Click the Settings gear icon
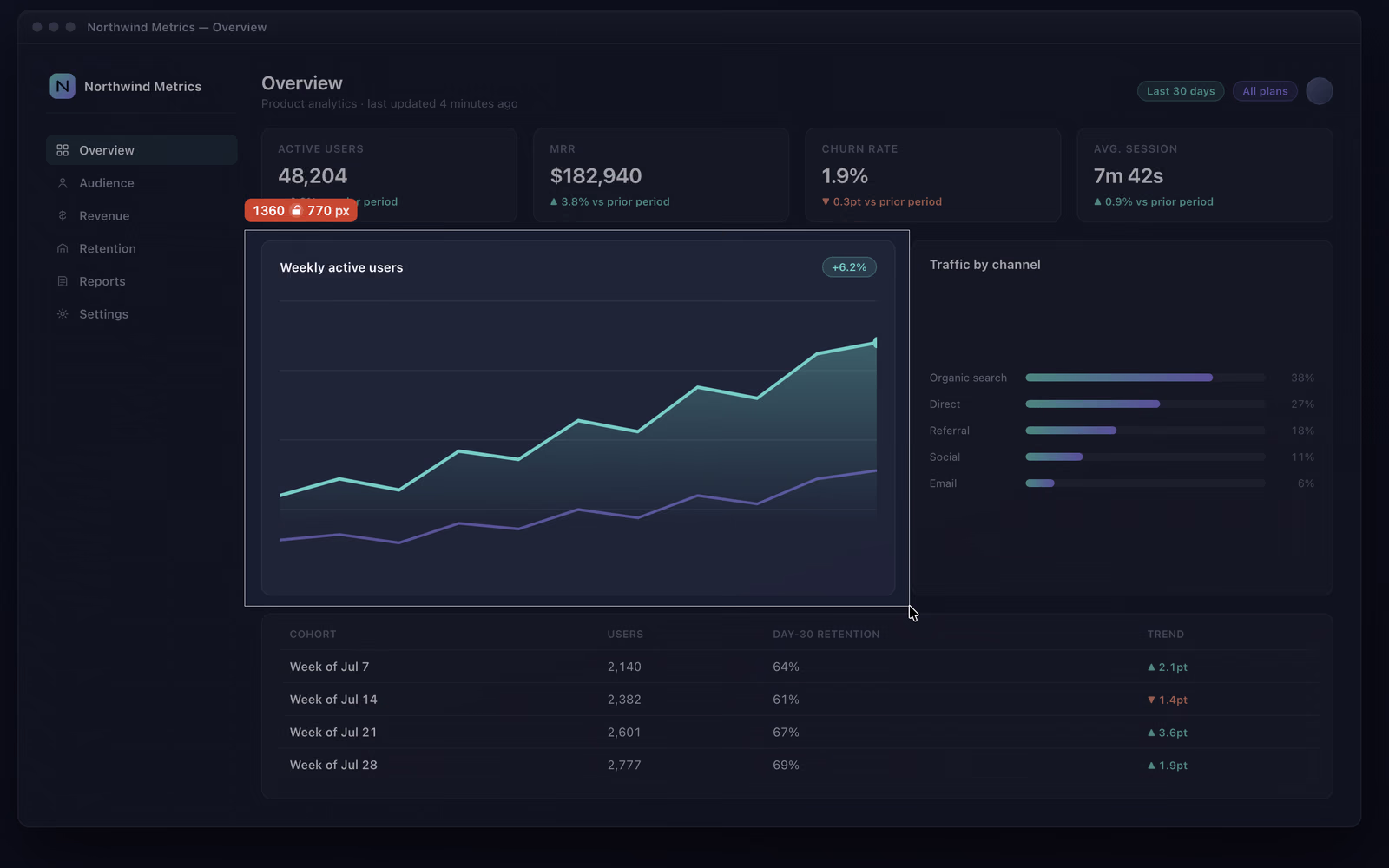The image size is (1389, 868). point(63,314)
